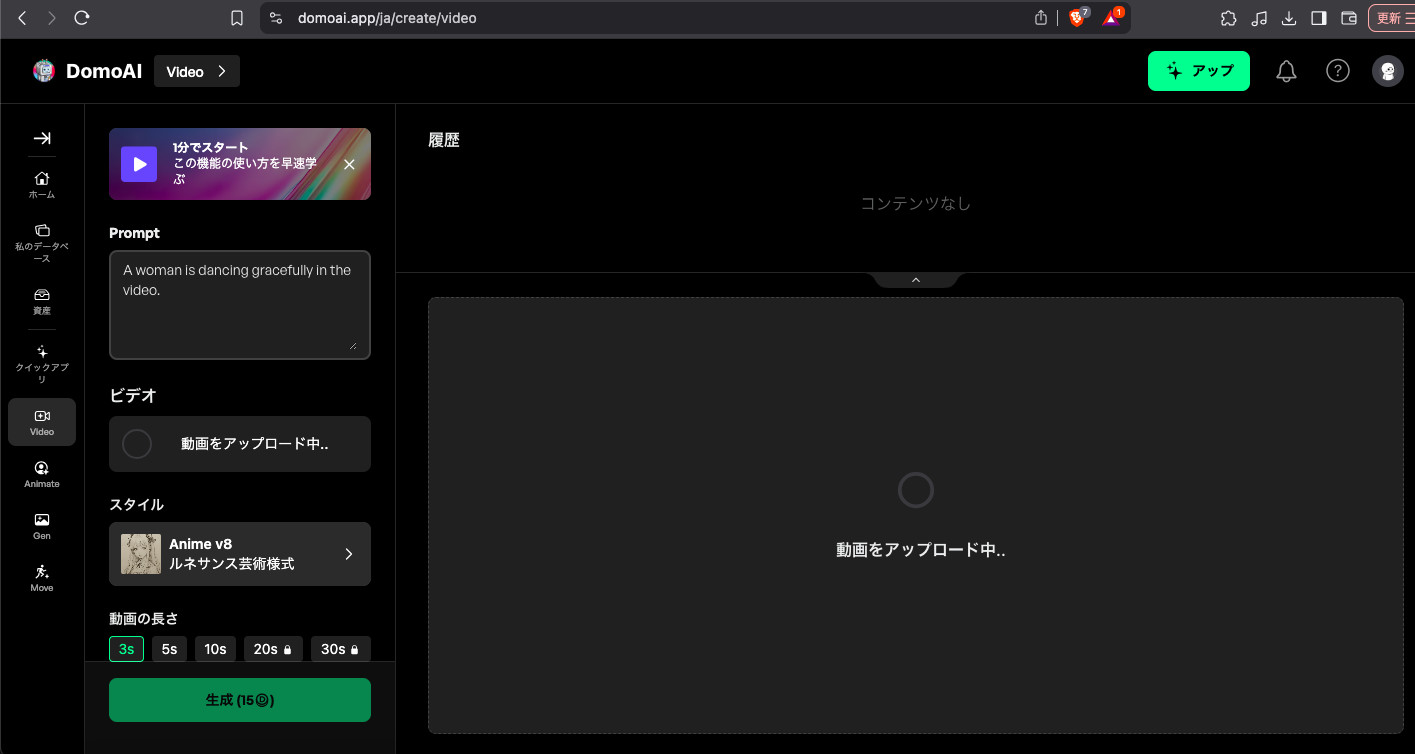Open 資産 assets section
Image resolution: width=1415 pixels, height=754 pixels.
[42, 302]
